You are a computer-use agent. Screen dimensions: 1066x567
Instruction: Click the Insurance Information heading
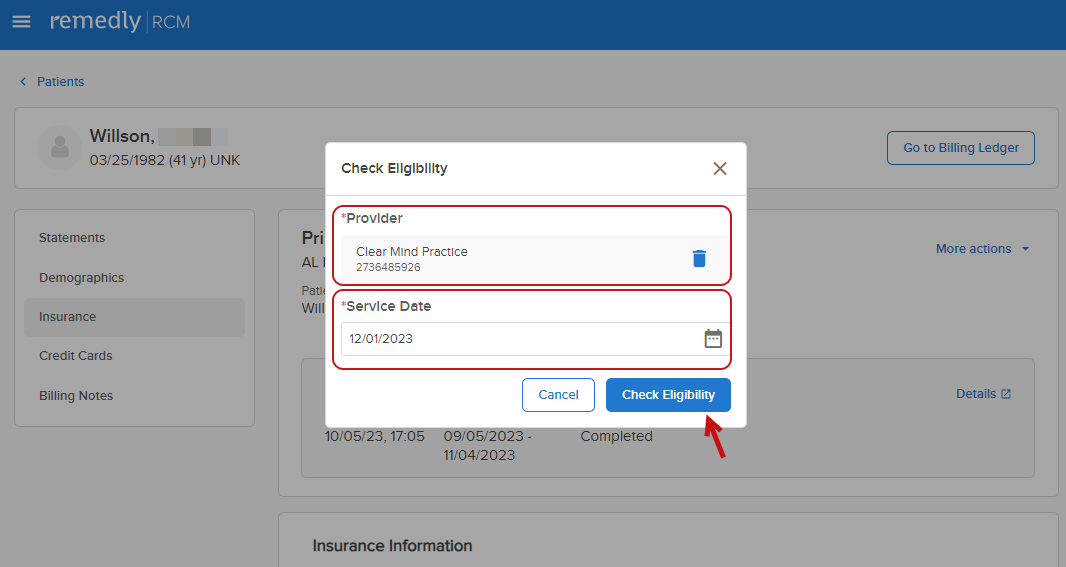[x=392, y=546]
